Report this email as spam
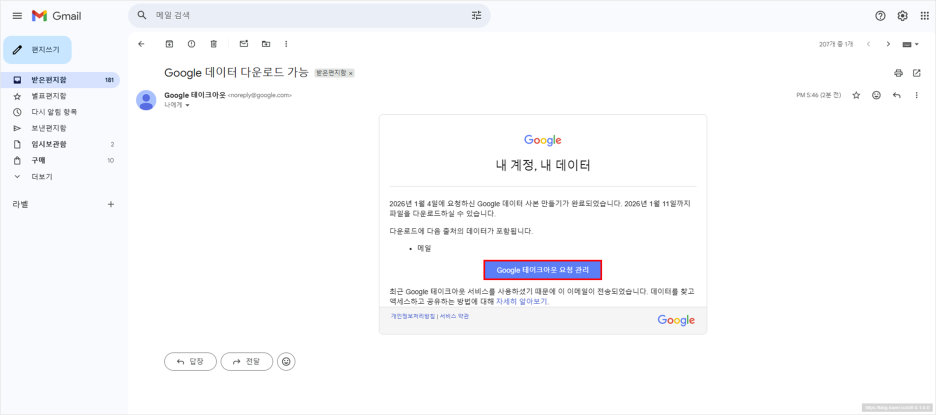This screenshot has width=936, height=415. tap(191, 44)
